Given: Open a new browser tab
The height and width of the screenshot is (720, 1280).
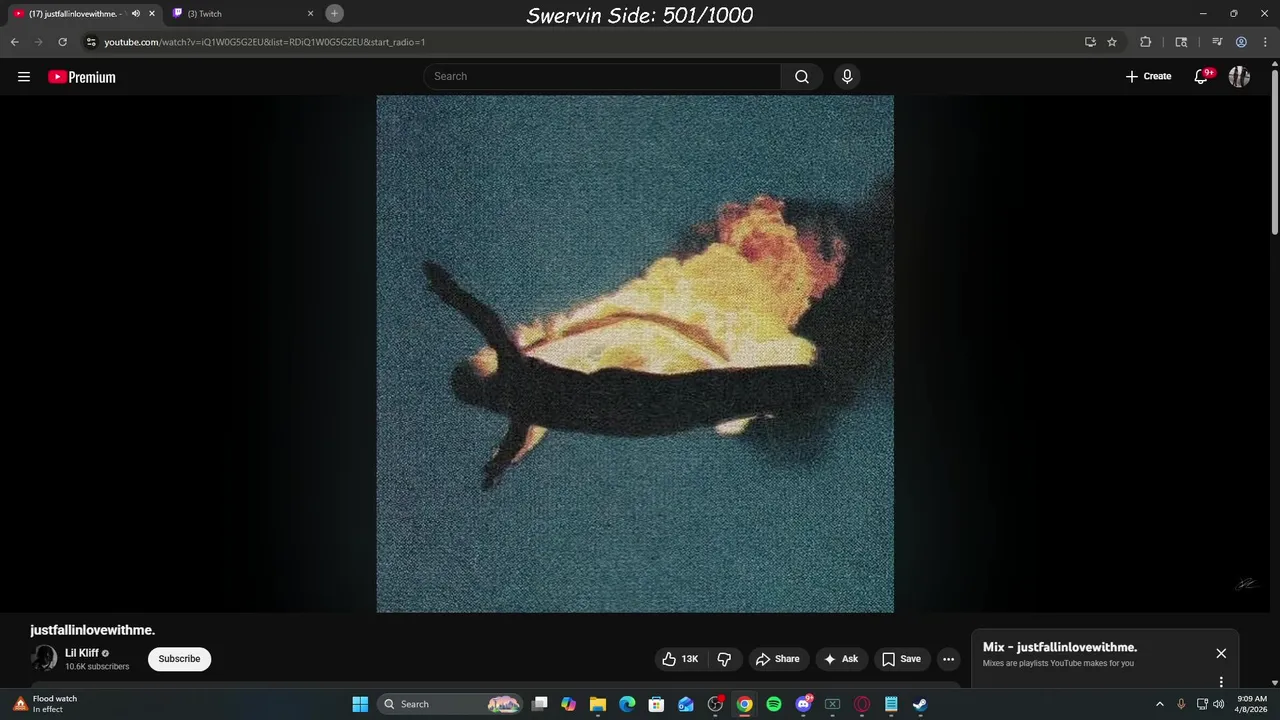Looking at the screenshot, I should pyautogui.click(x=334, y=13).
